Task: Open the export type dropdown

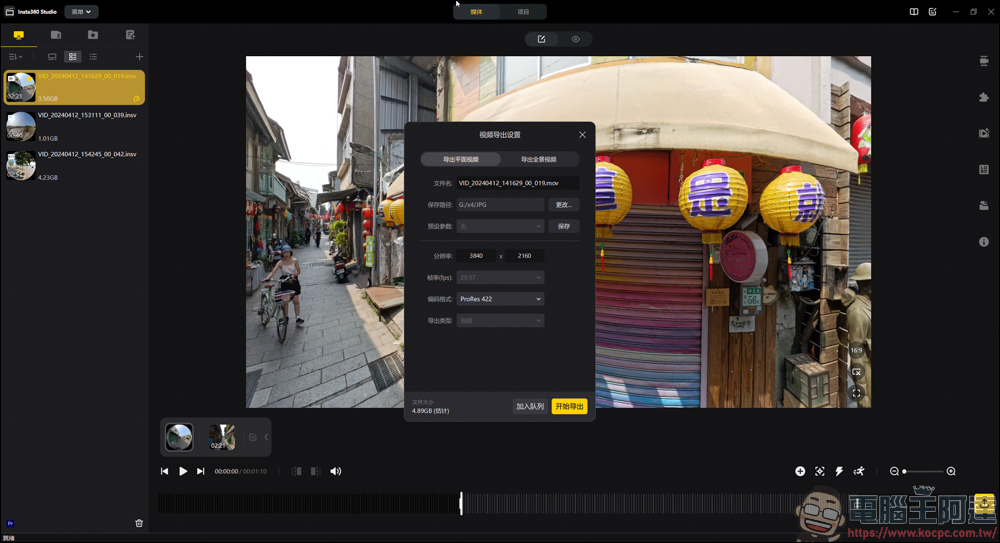Action: pyautogui.click(x=500, y=321)
